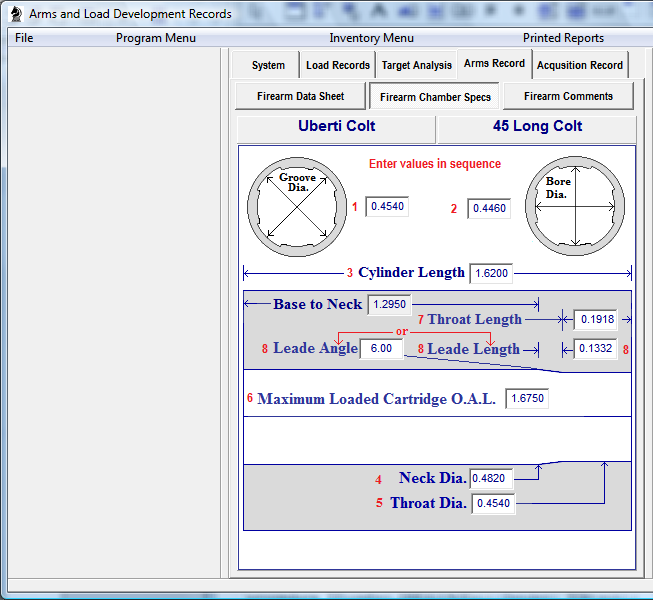Click the Leade Length label
The image size is (653, 600).
point(474,349)
